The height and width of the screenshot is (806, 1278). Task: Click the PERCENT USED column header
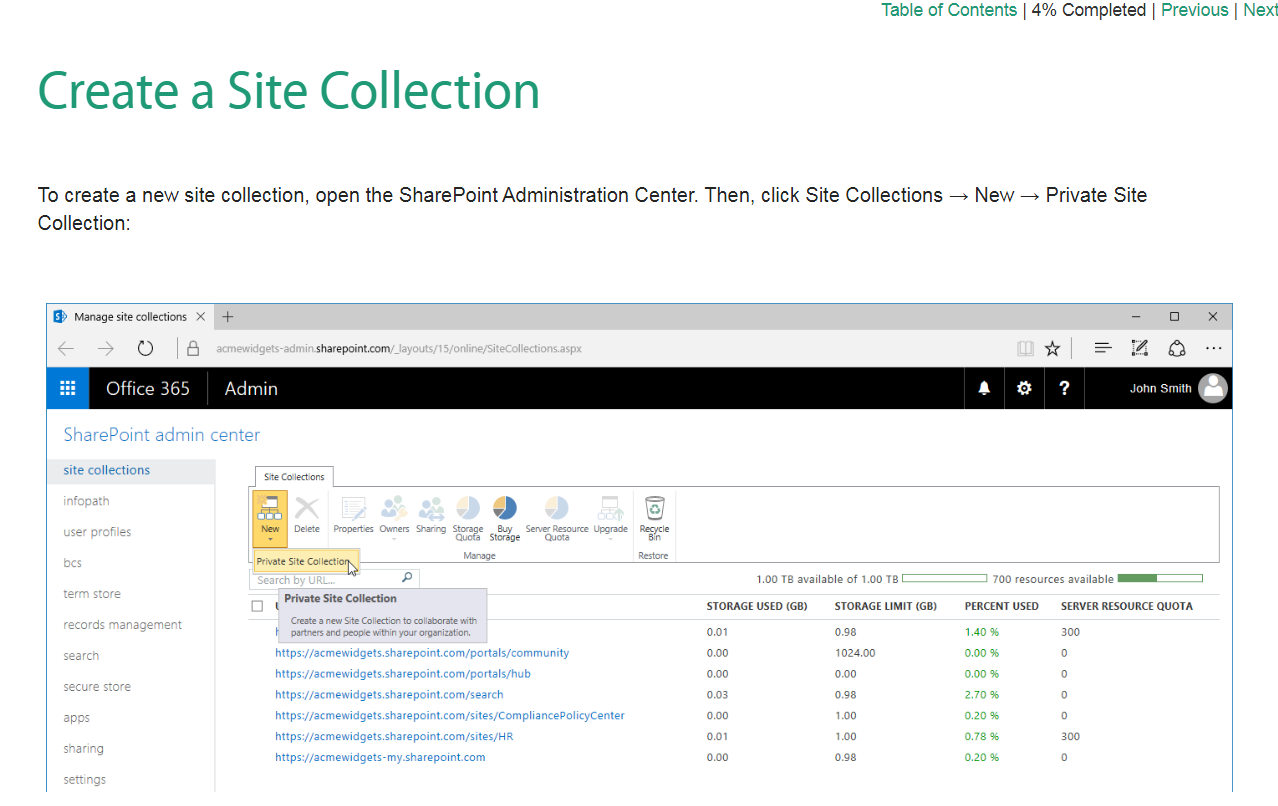tap(1001, 606)
